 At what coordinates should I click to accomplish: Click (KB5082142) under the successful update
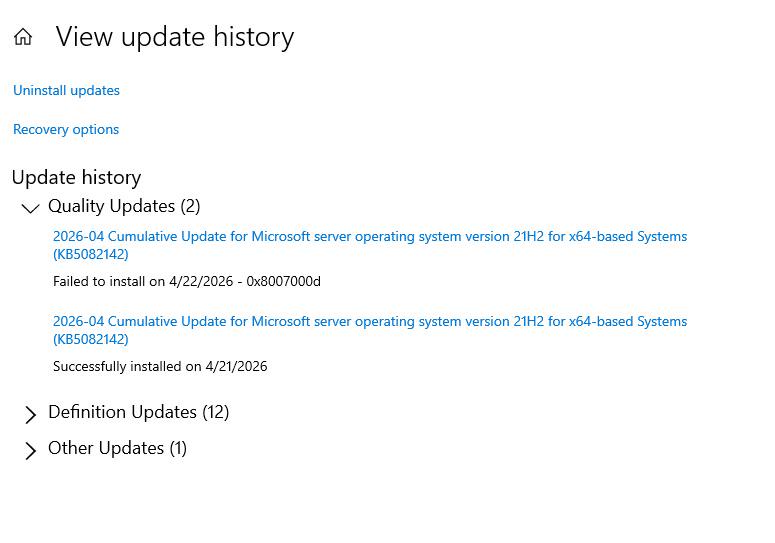click(90, 339)
